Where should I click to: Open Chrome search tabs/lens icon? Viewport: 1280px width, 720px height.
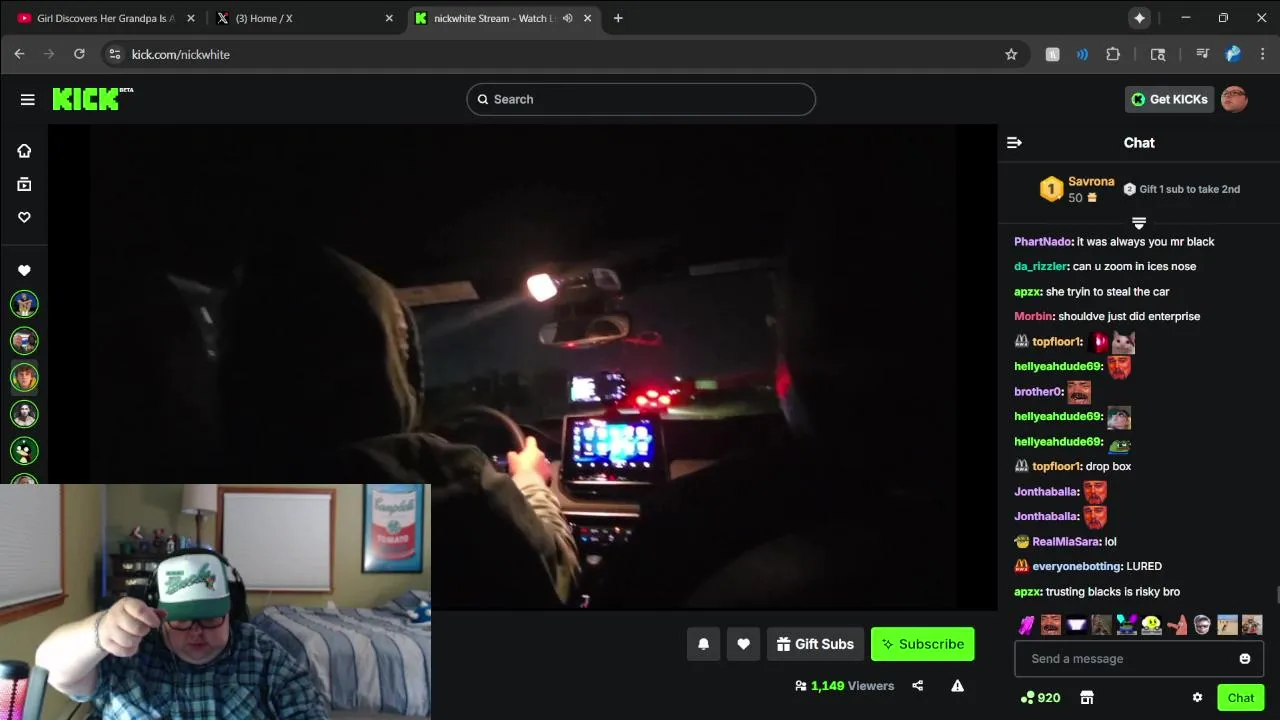pos(1158,54)
